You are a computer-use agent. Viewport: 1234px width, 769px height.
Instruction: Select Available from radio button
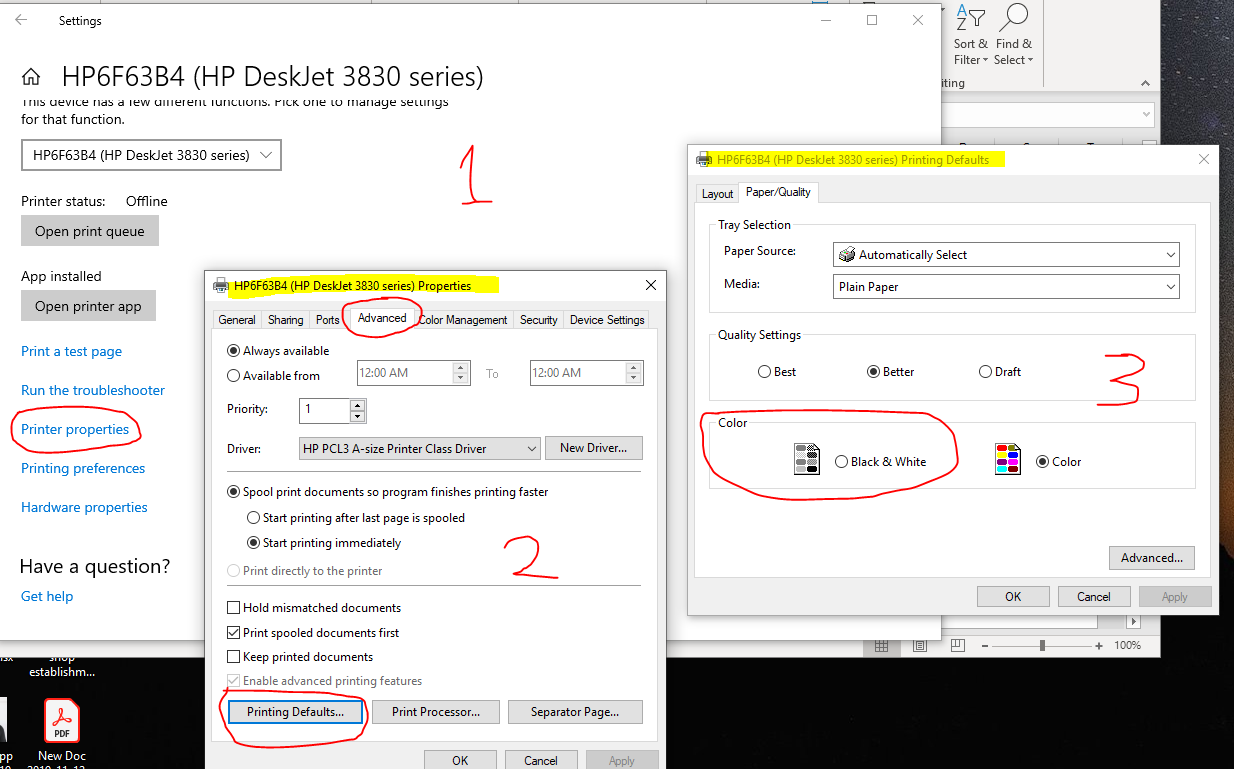pyautogui.click(x=234, y=376)
